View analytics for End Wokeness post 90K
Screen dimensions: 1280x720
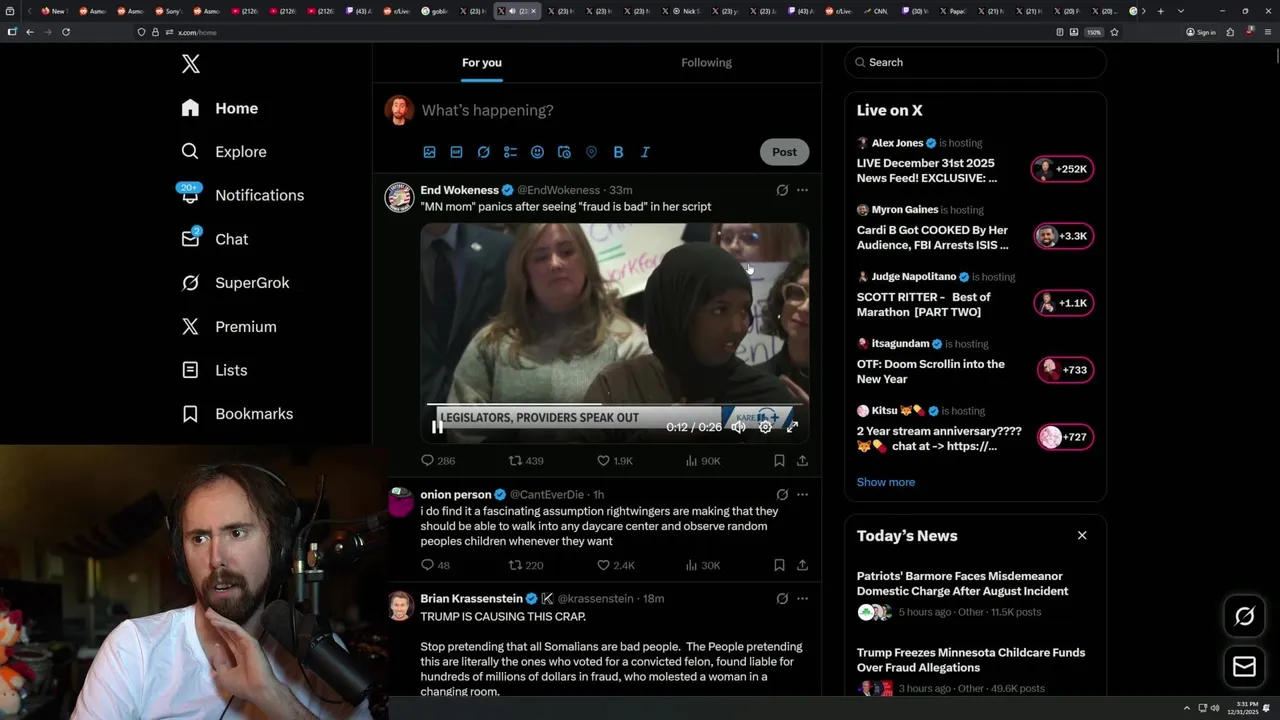[702, 461]
